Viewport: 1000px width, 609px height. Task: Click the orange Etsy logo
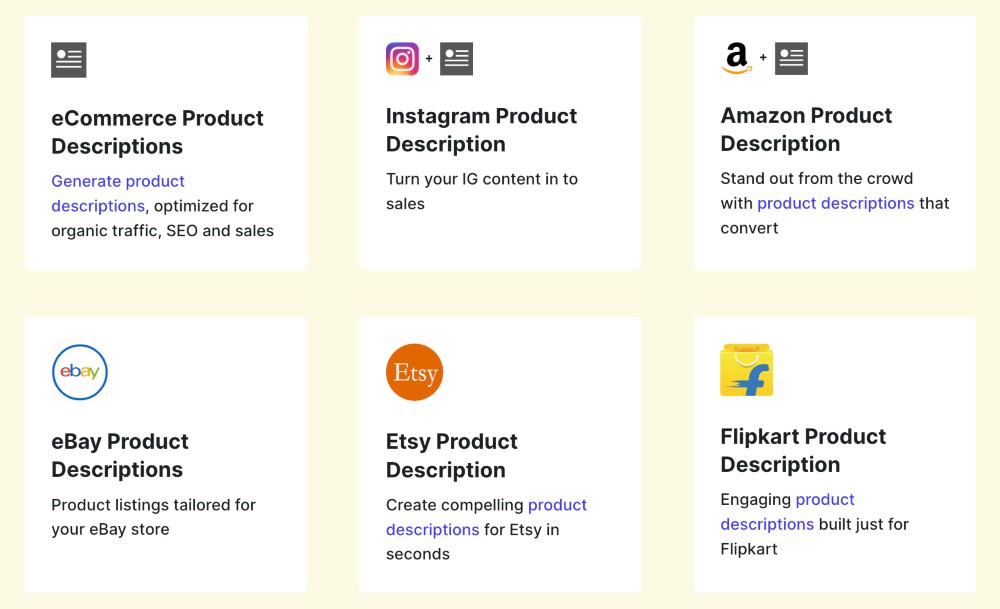(x=414, y=372)
